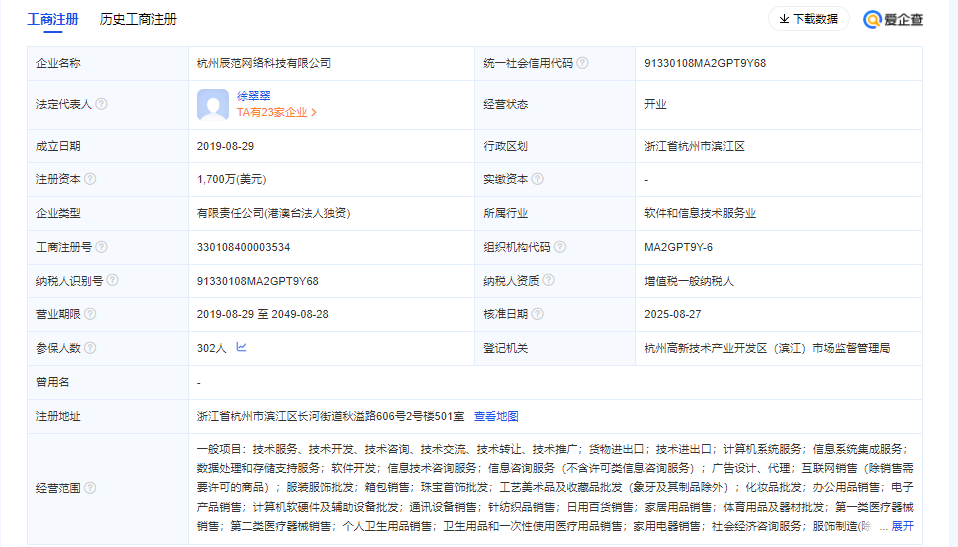
Task: Click registration authority 杭州高新技术产业开发区 value
Action: (x=767, y=348)
